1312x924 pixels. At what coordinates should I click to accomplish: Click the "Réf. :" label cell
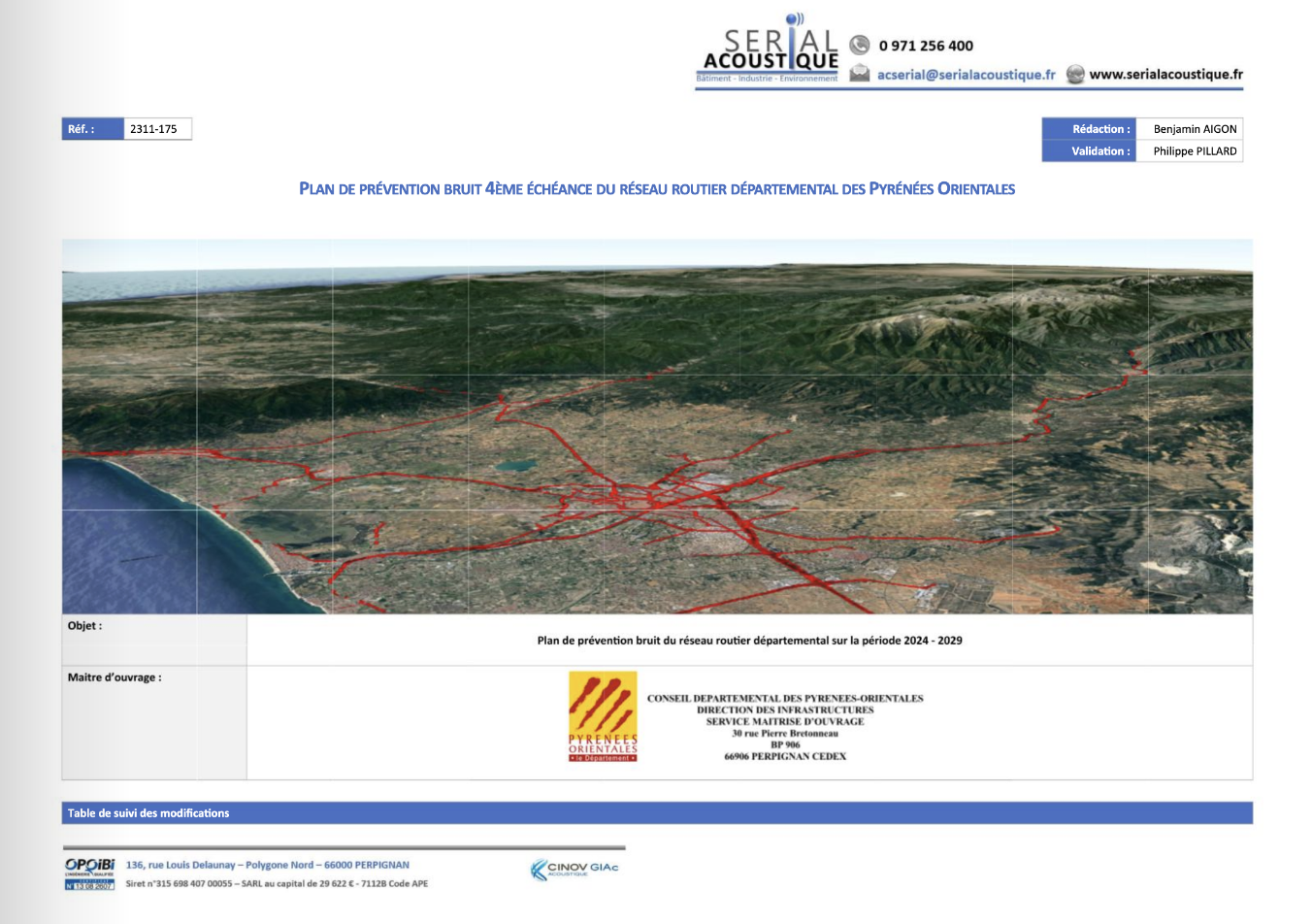click(x=93, y=129)
